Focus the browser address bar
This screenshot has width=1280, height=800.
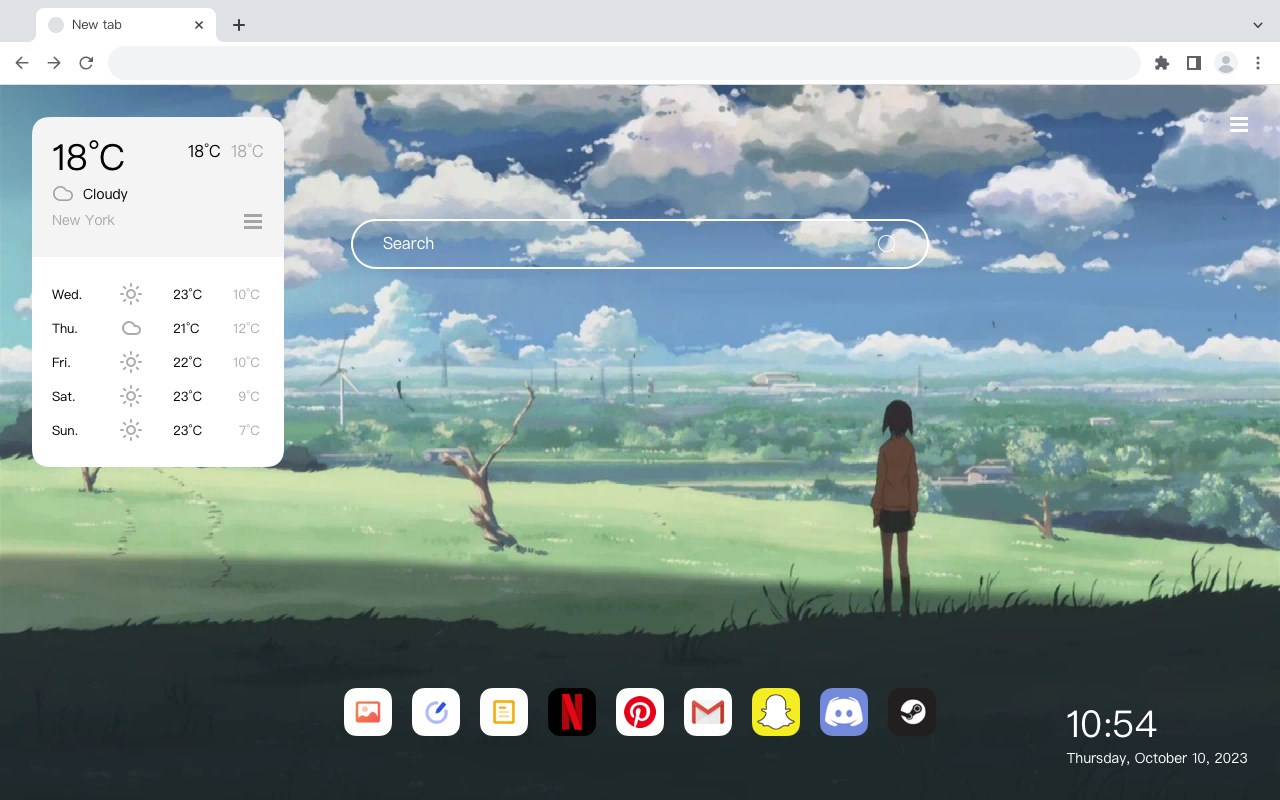(624, 63)
